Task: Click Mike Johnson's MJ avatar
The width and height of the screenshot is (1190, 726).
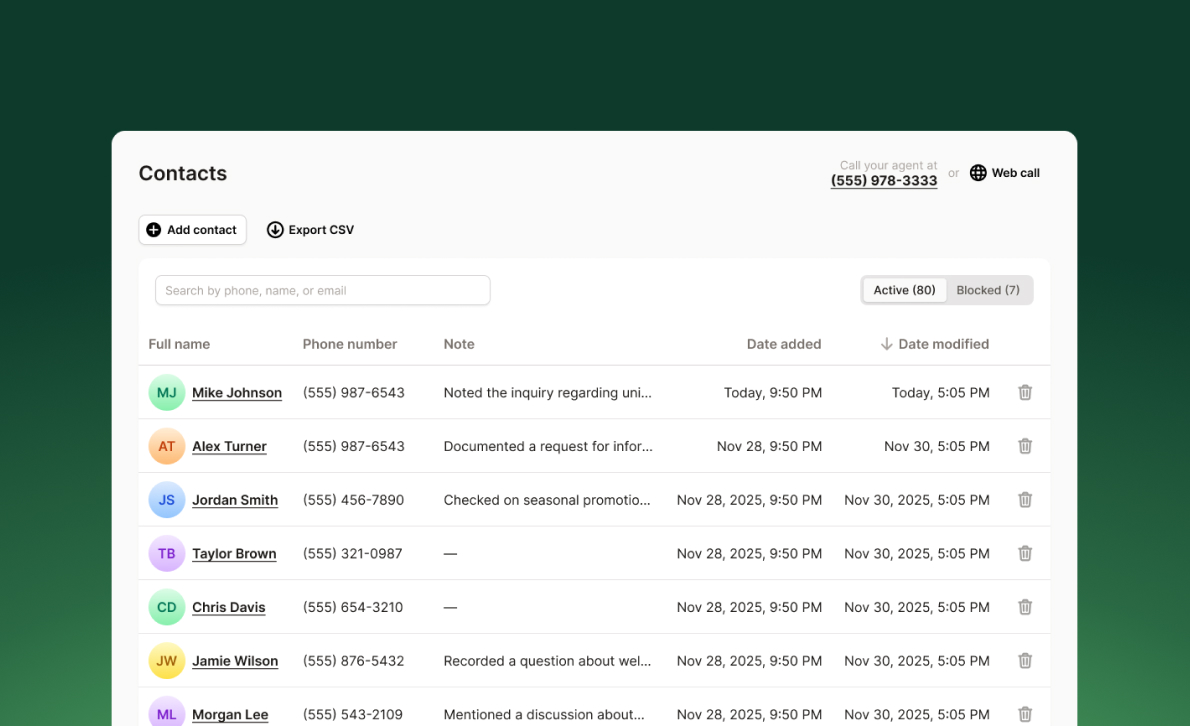Action: tap(166, 392)
